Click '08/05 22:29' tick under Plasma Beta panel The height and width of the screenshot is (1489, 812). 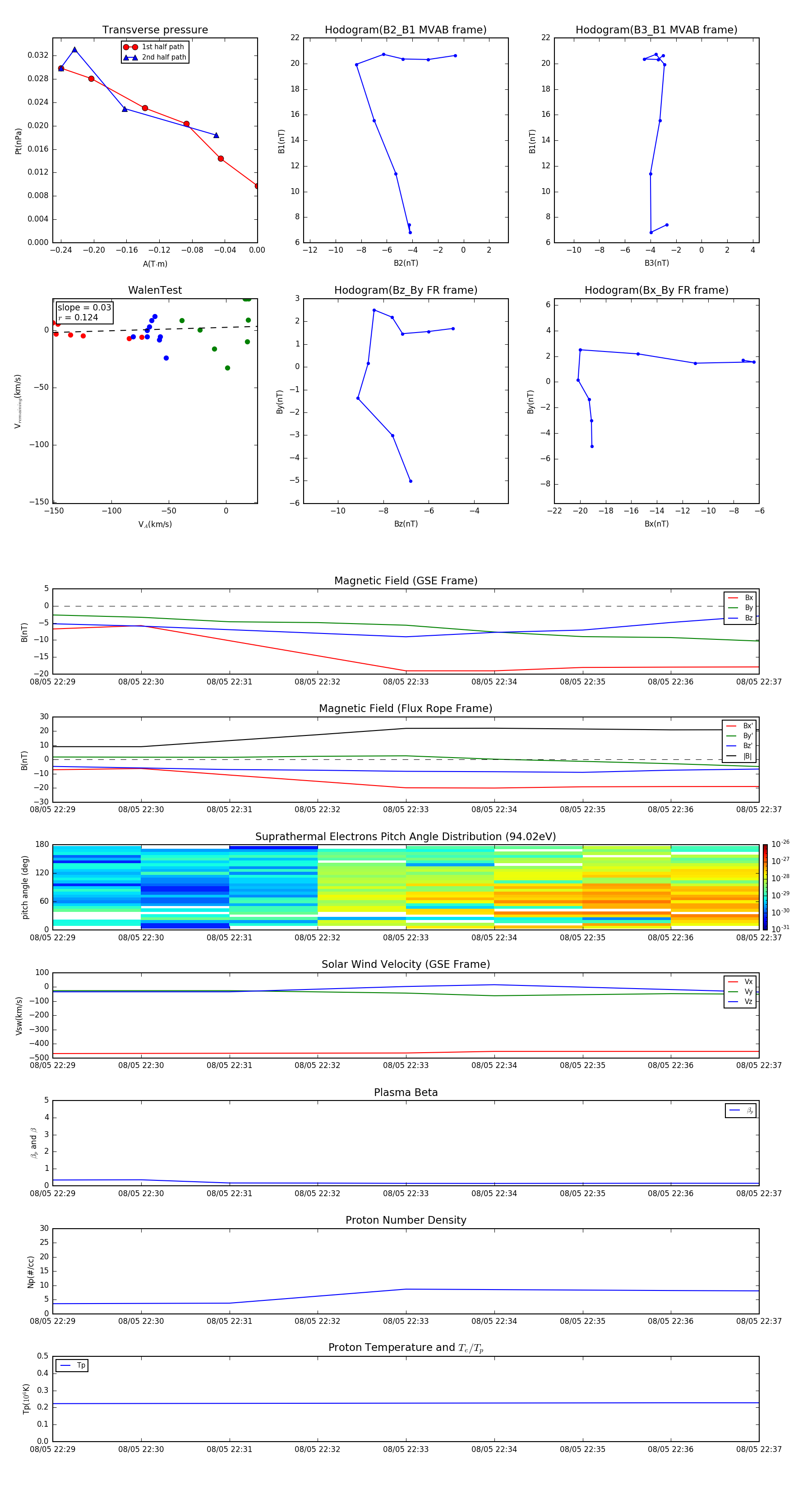pos(53,1193)
